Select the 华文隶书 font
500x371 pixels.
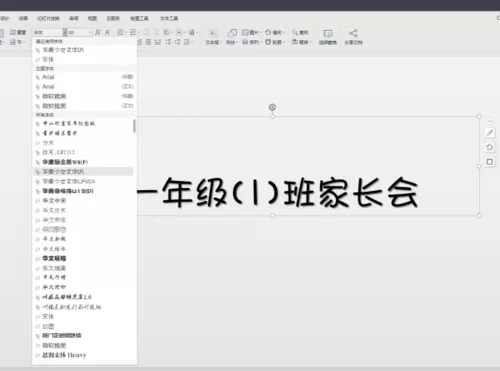click(83, 287)
